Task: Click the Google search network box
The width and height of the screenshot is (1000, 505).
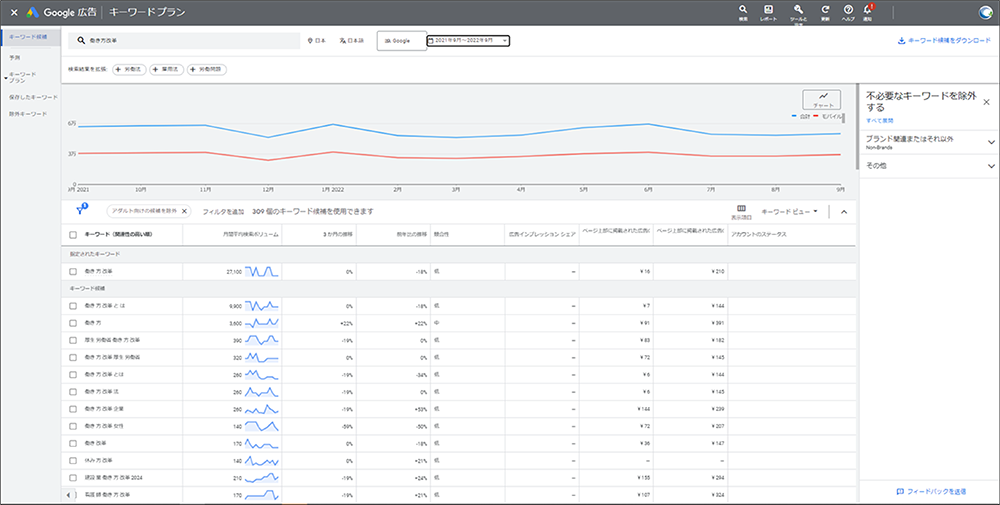Action: (402, 41)
